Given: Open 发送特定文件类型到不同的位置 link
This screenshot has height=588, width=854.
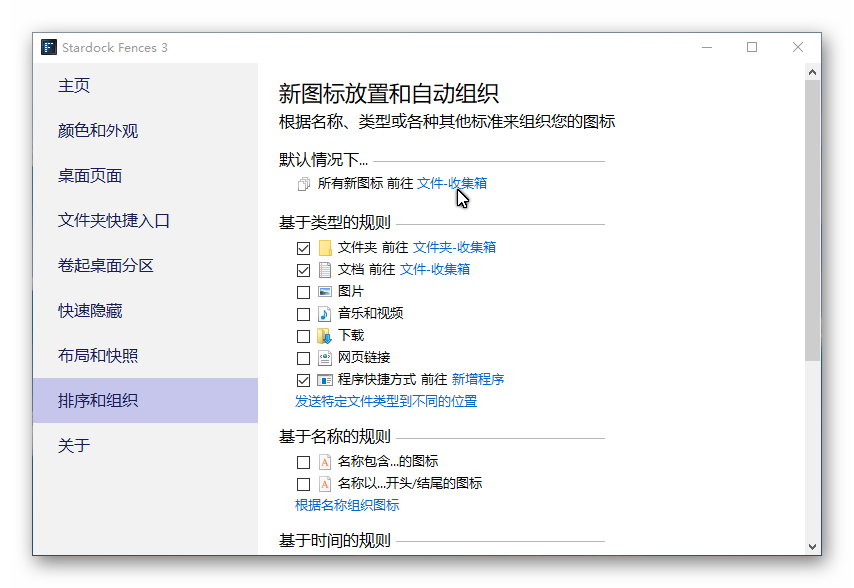Looking at the screenshot, I should pyautogui.click(x=386, y=401).
